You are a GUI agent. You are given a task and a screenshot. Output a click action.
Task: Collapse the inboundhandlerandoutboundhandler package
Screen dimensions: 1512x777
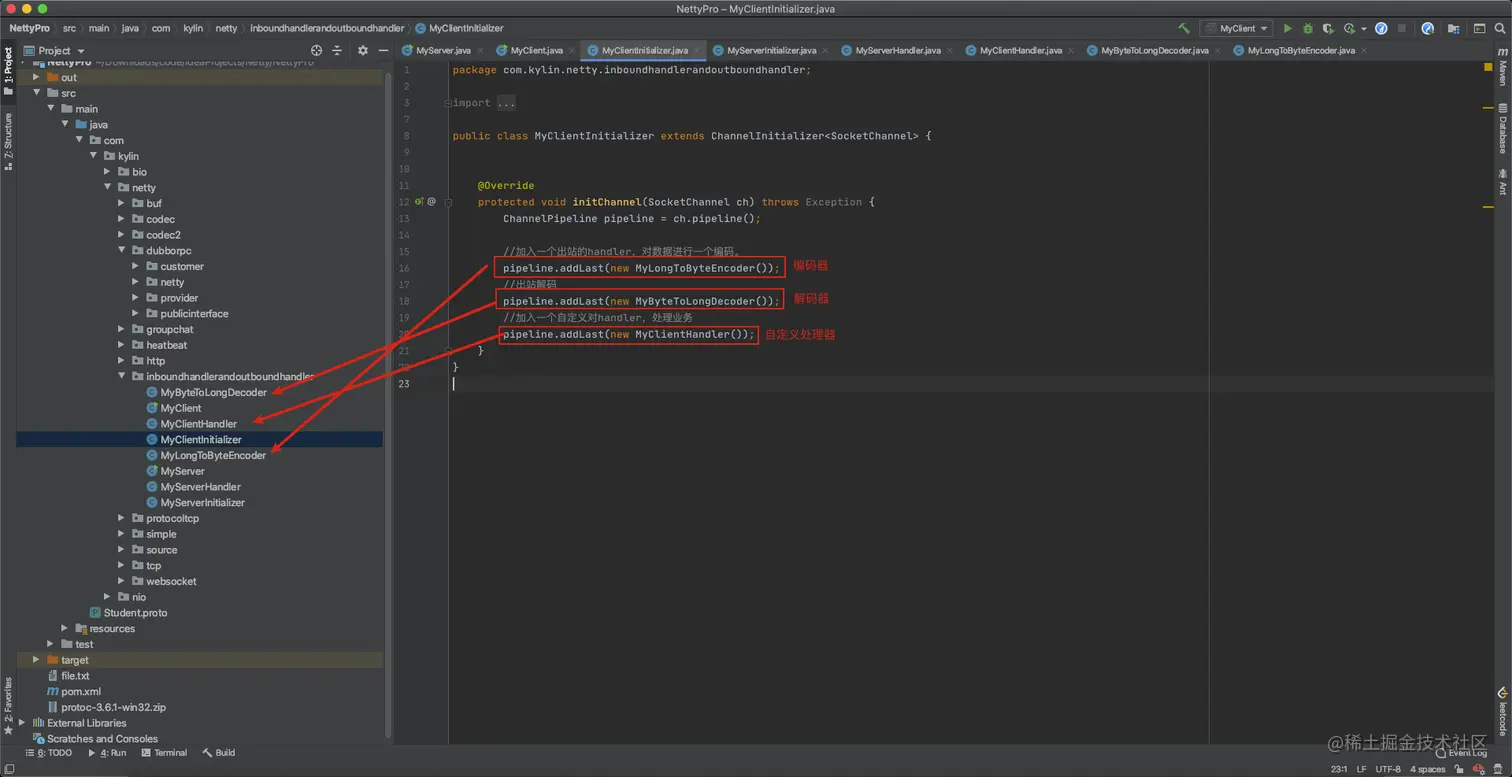coord(122,377)
